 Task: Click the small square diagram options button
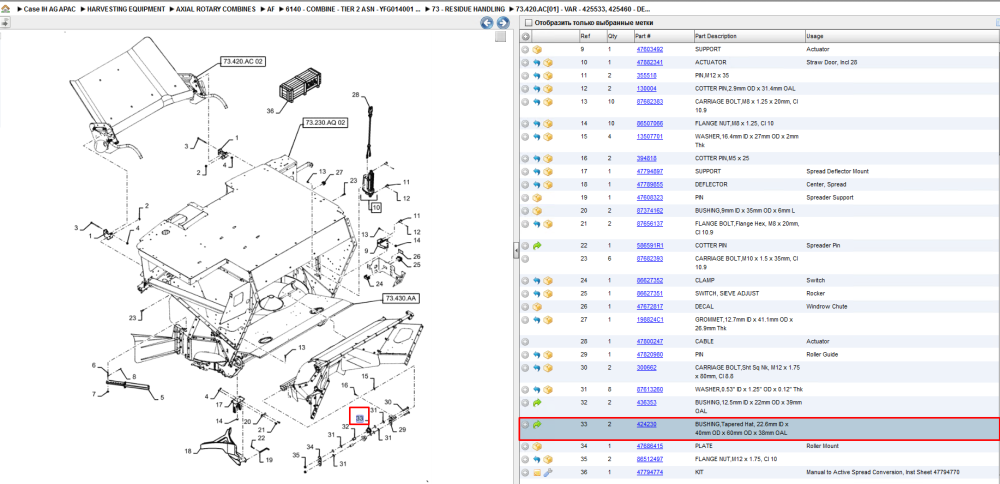click(501, 37)
